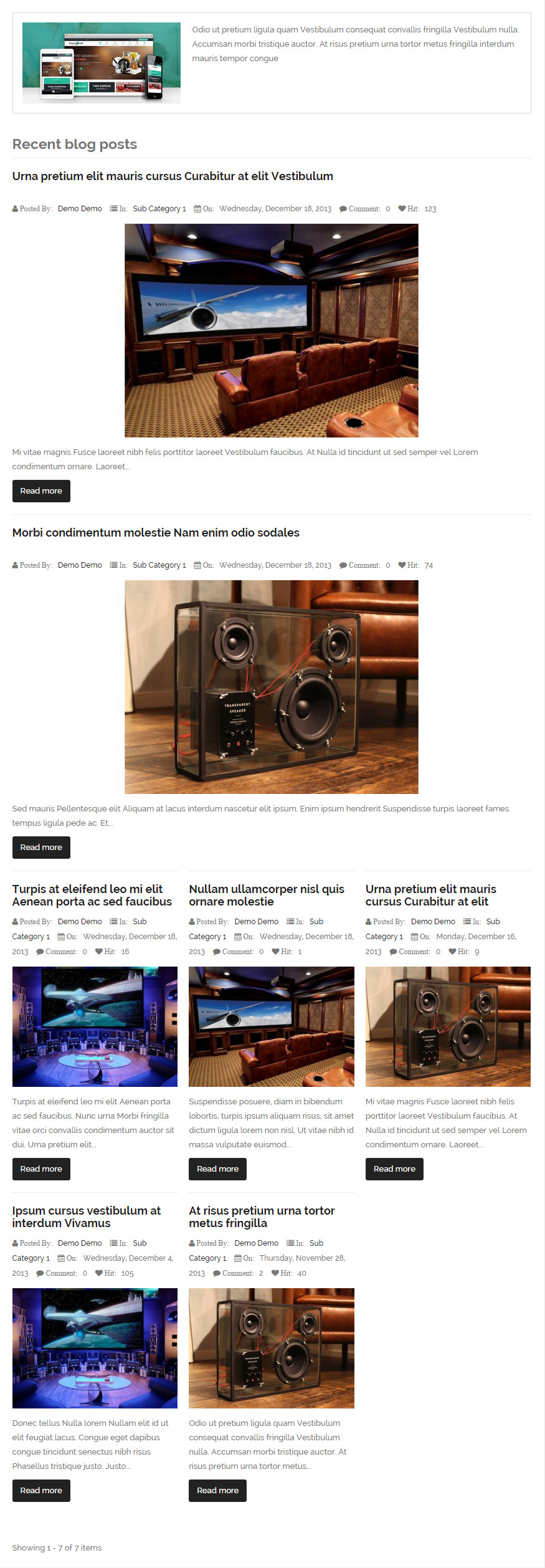Click Read more under 'At risus pretium' post

coord(217,1491)
